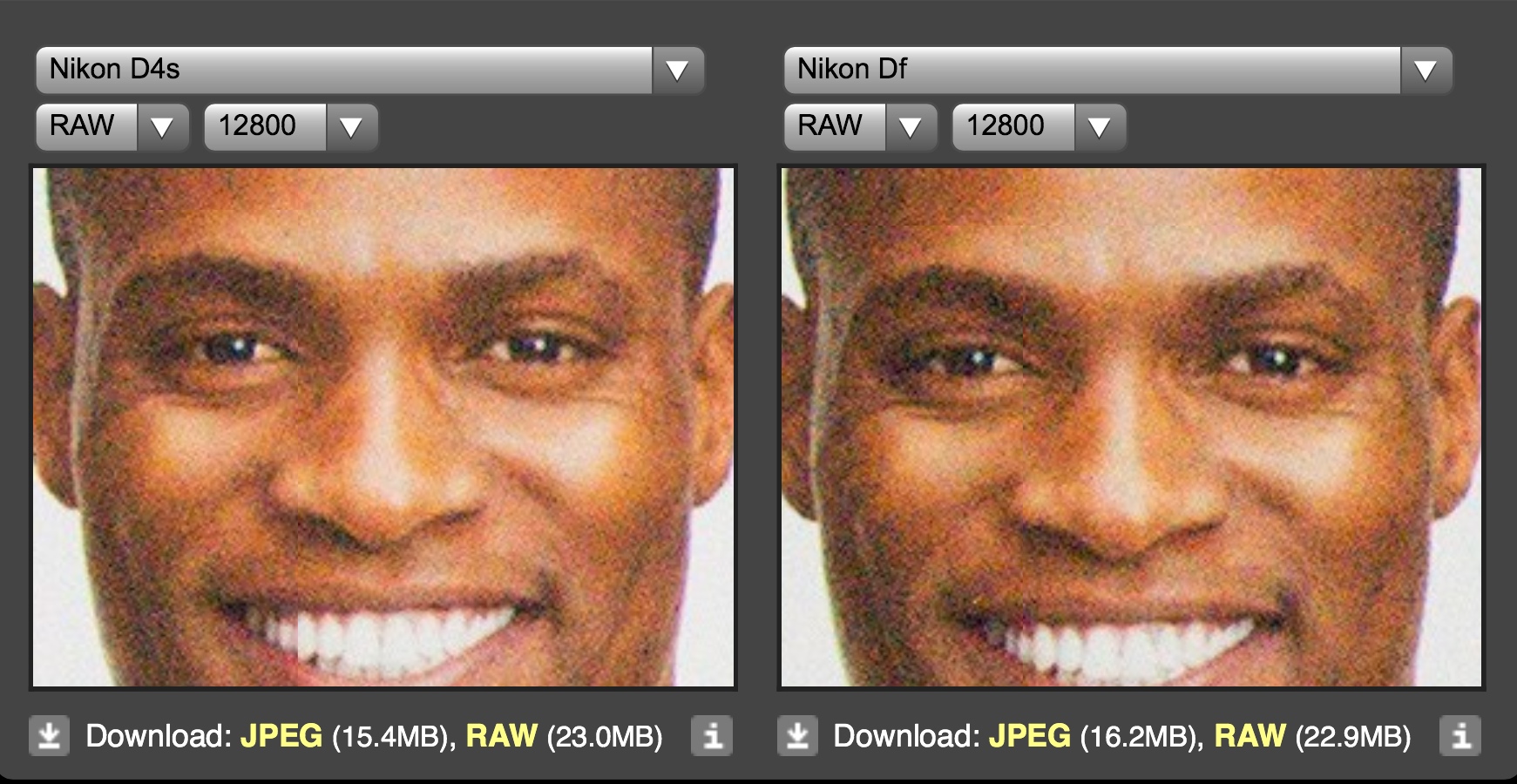
Task: Open the right RAW format dropdown arrow
Action: point(911,127)
